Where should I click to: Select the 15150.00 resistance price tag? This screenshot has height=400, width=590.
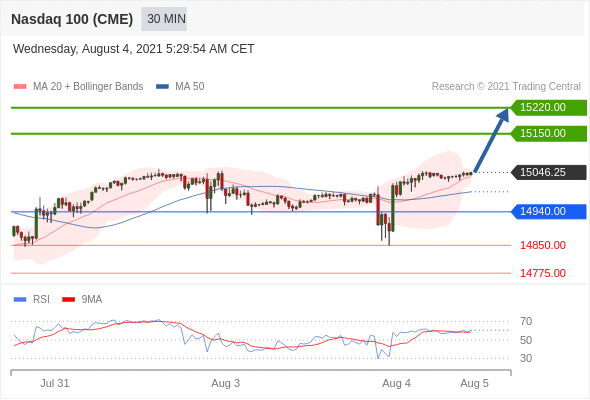tap(549, 134)
